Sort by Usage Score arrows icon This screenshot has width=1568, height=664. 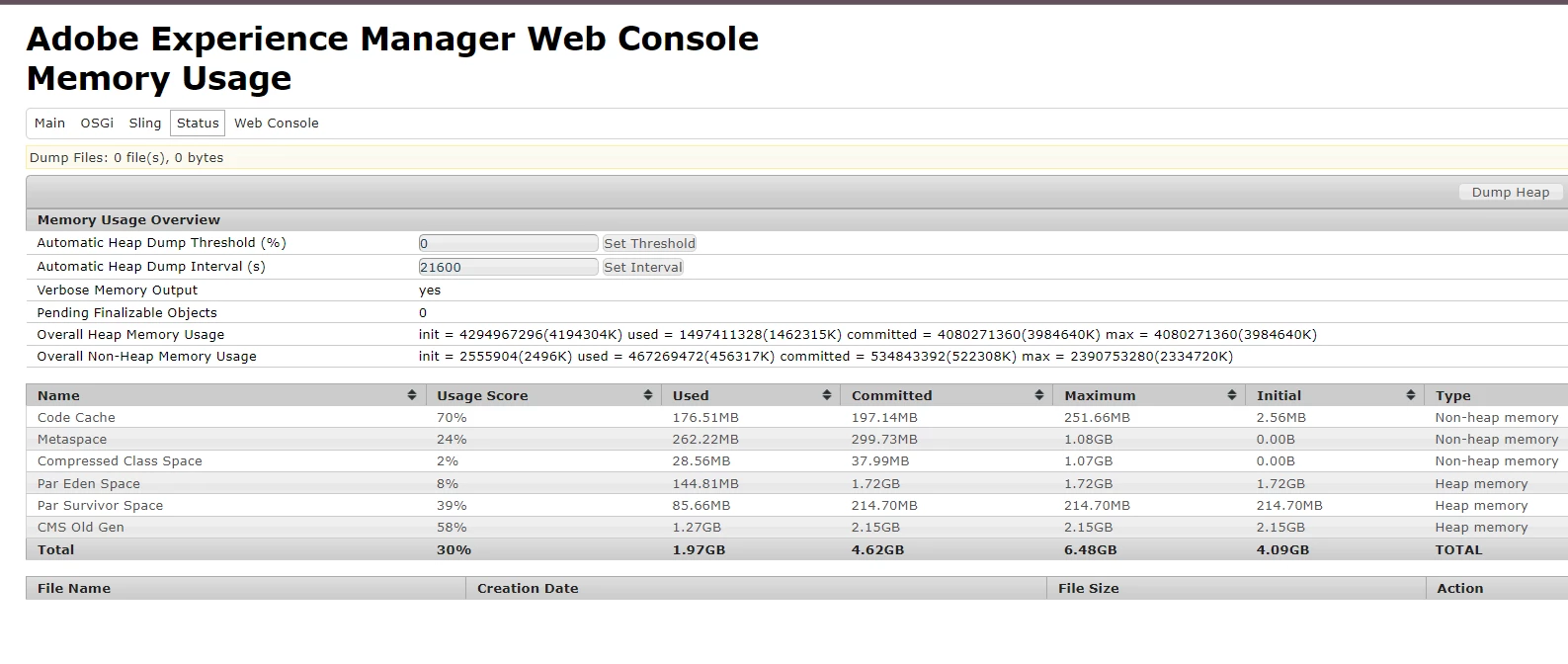tap(648, 395)
